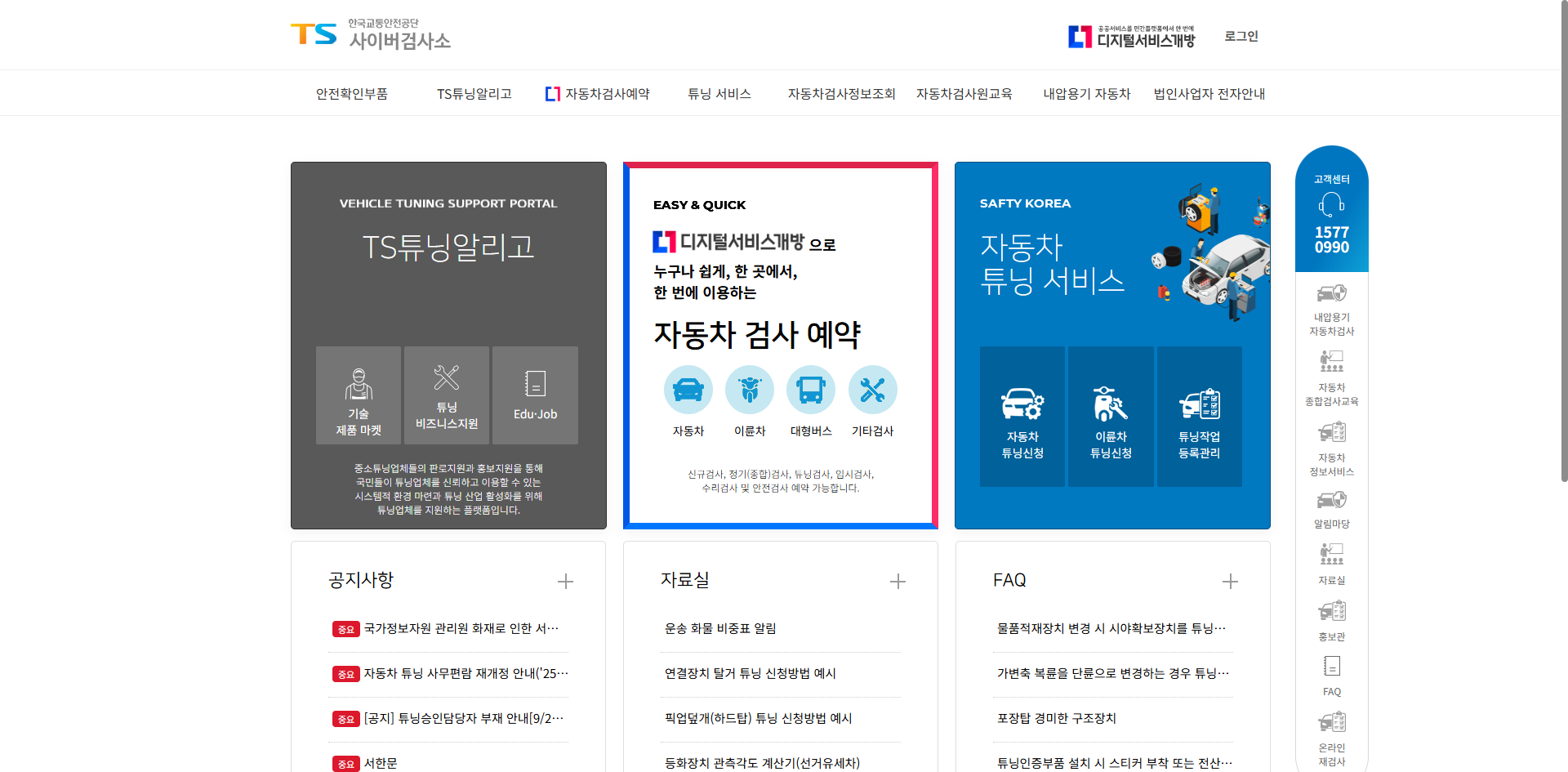Open the 튜닝 서비스 menu
Image resolution: width=1568 pixels, height=772 pixels.
tap(719, 93)
